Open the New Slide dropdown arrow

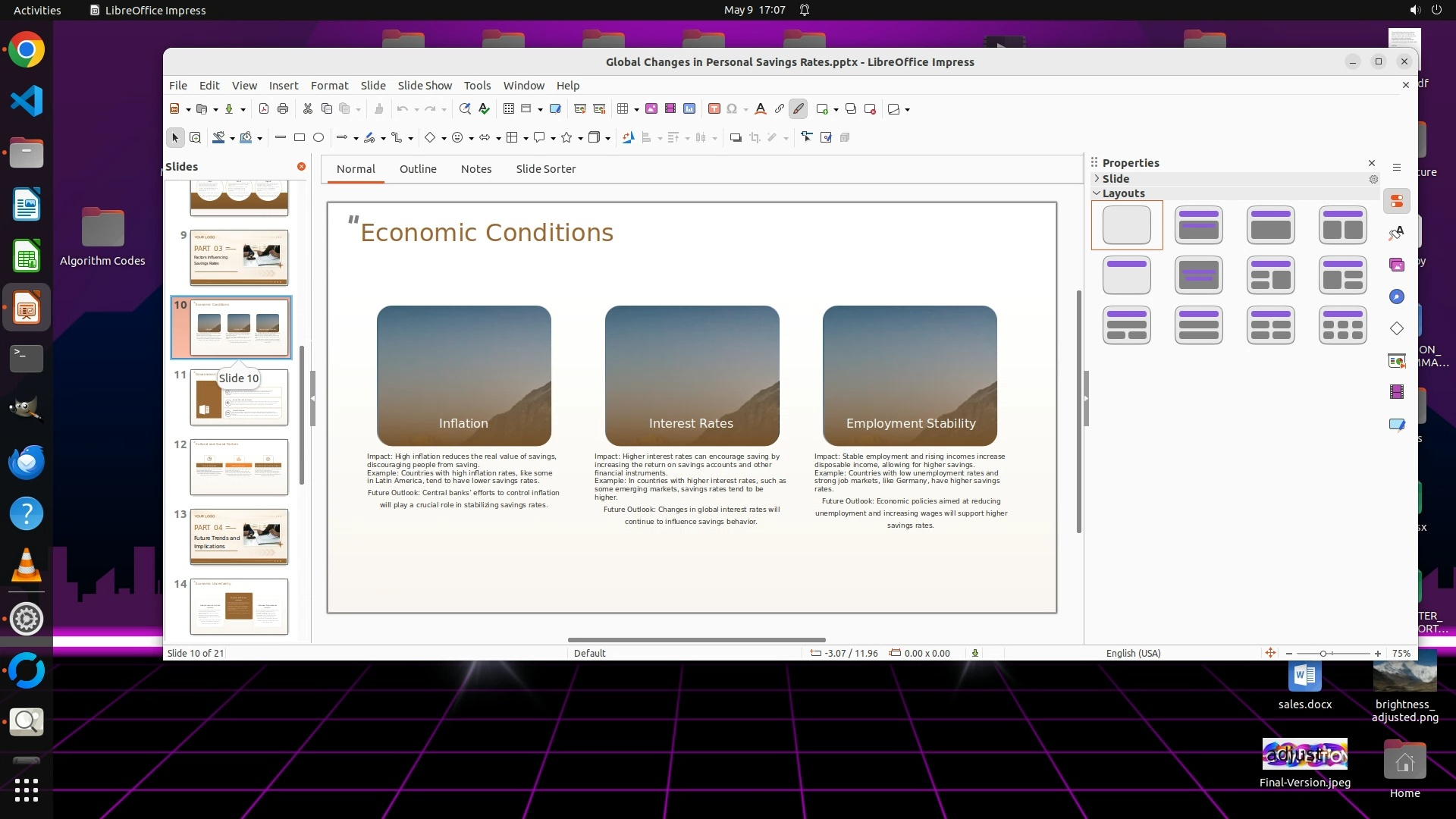click(836, 110)
